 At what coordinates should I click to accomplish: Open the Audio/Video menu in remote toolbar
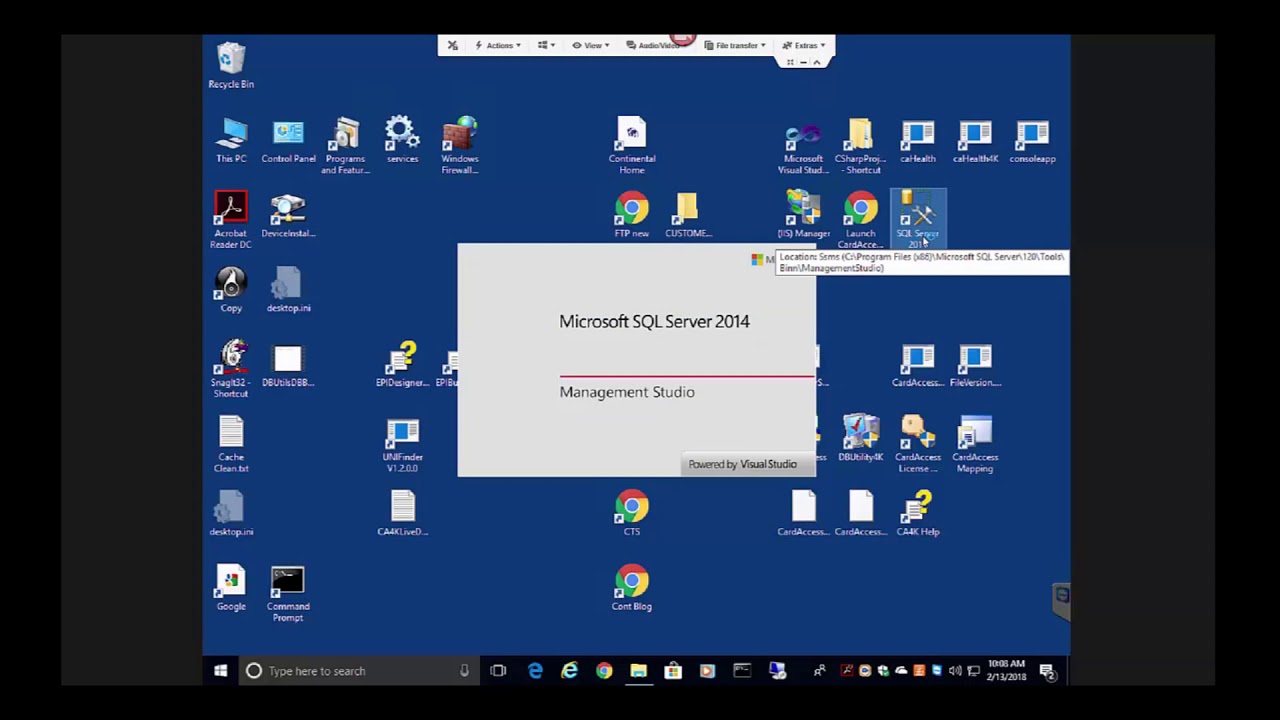(x=656, y=45)
